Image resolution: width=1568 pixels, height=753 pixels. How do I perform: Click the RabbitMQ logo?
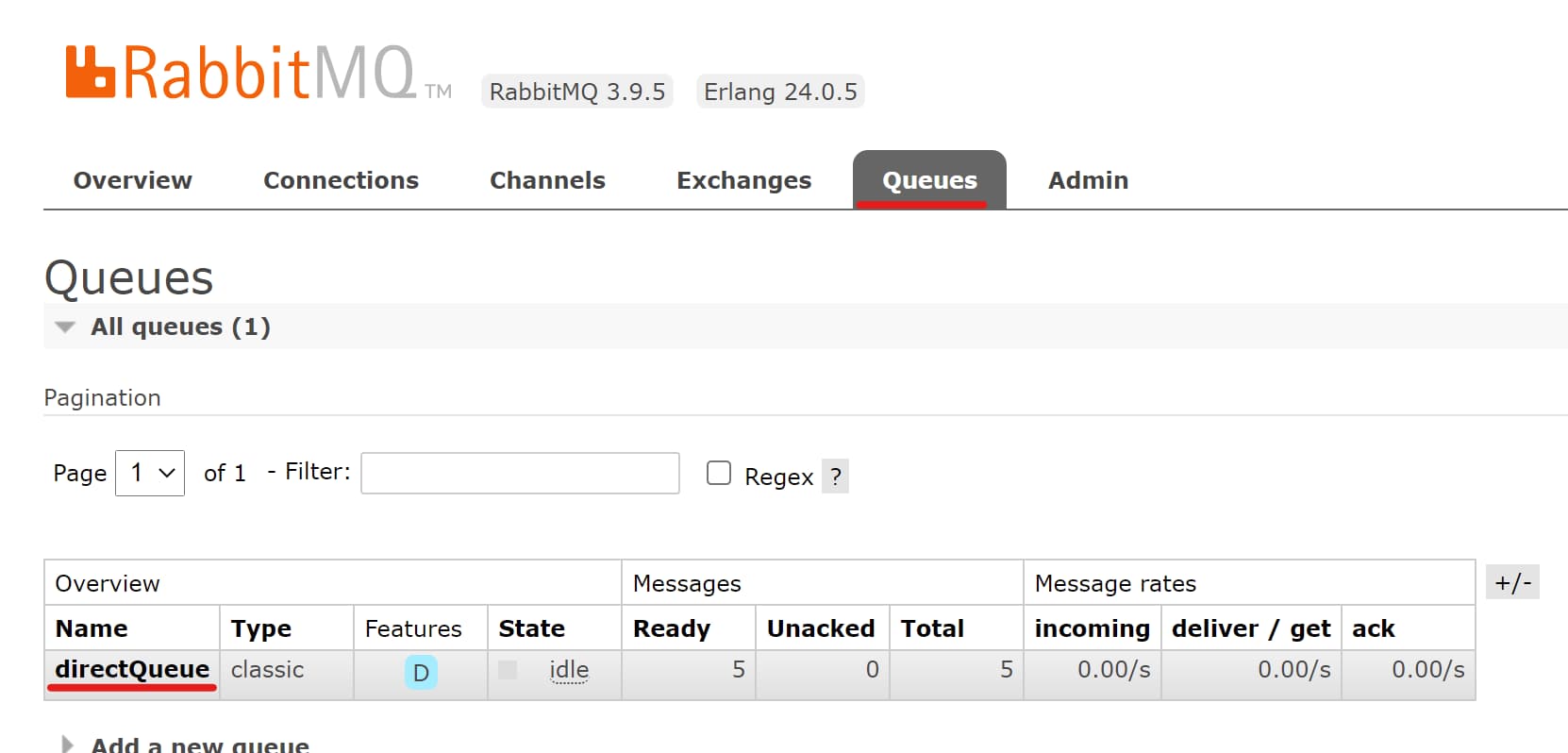[x=258, y=73]
